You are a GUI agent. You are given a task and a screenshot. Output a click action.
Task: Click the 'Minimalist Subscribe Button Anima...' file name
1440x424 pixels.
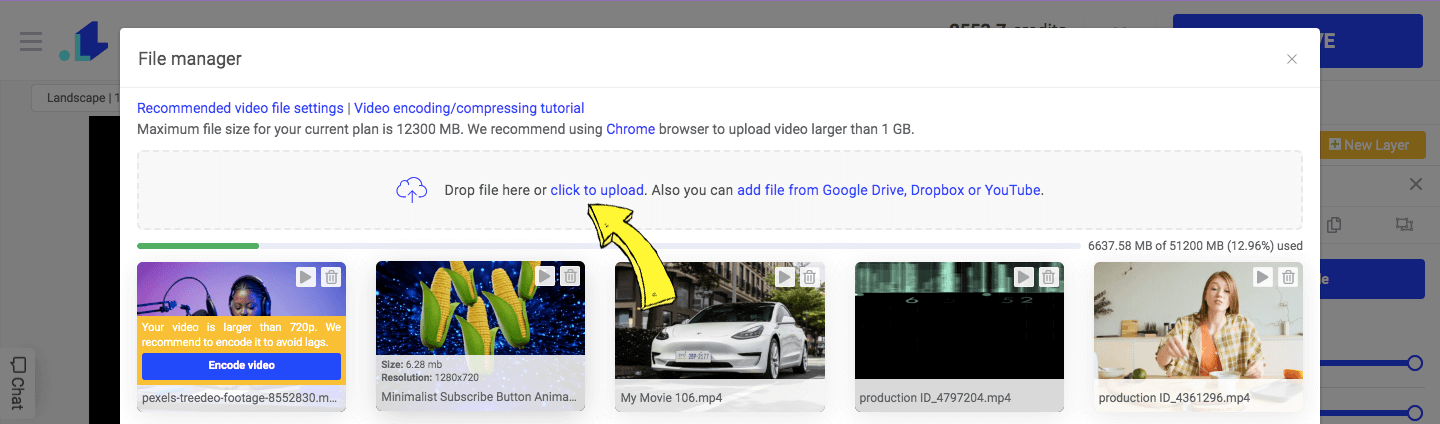coord(479,397)
